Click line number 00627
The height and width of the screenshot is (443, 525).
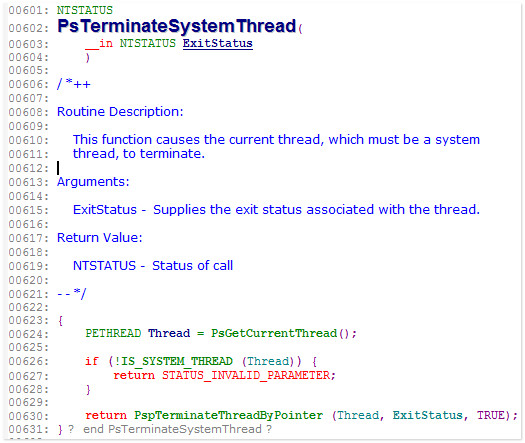(x=28, y=376)
